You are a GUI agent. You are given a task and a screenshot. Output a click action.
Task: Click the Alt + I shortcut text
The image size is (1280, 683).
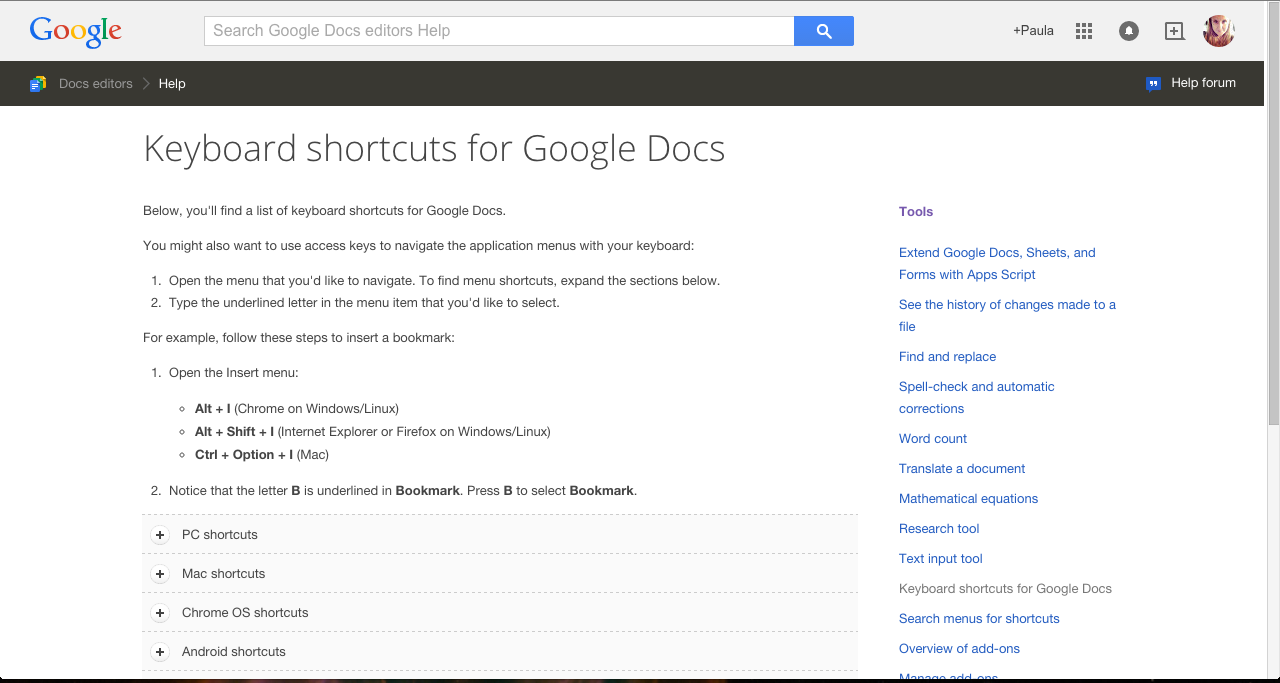point(213,409)
